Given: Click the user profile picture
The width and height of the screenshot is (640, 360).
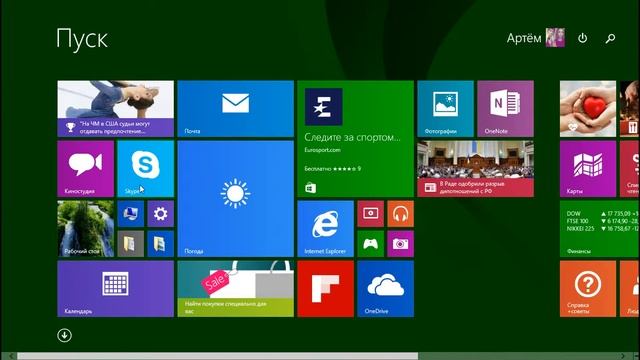Looking at the screenshot, I should tap(556, 38).
